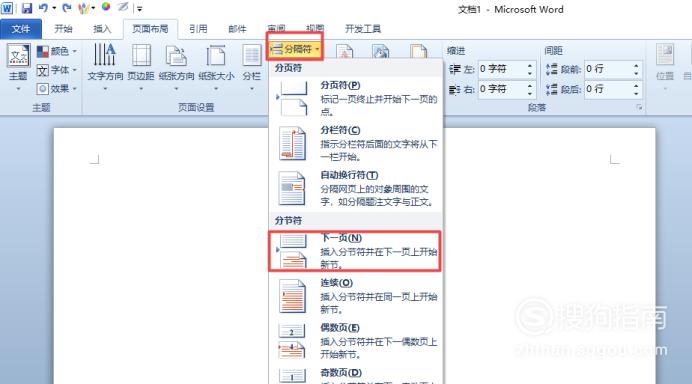Expand the Paper Size dropdown arrow

[216, 89]
